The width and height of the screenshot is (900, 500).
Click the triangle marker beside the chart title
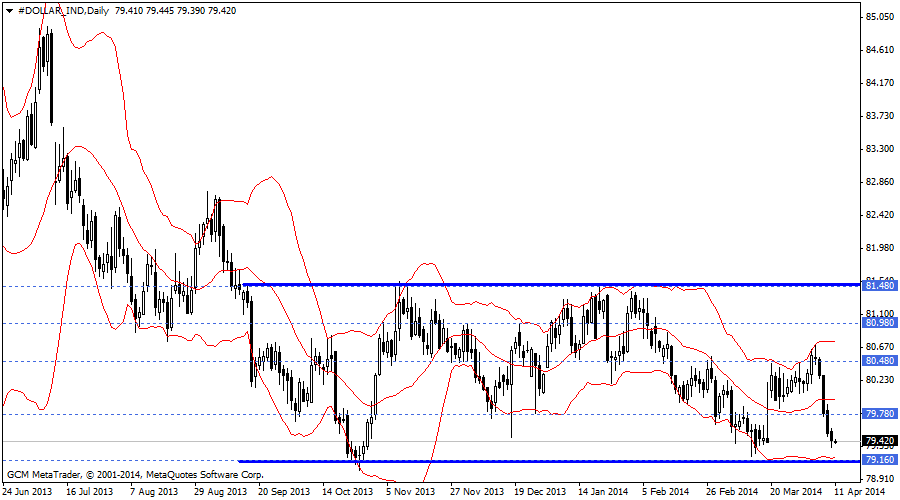click(x=10, y=11)
